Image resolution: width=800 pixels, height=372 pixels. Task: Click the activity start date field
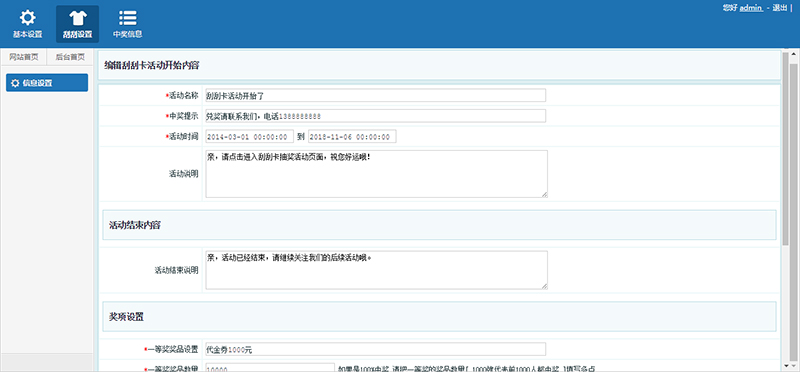[x=249, y=136]
